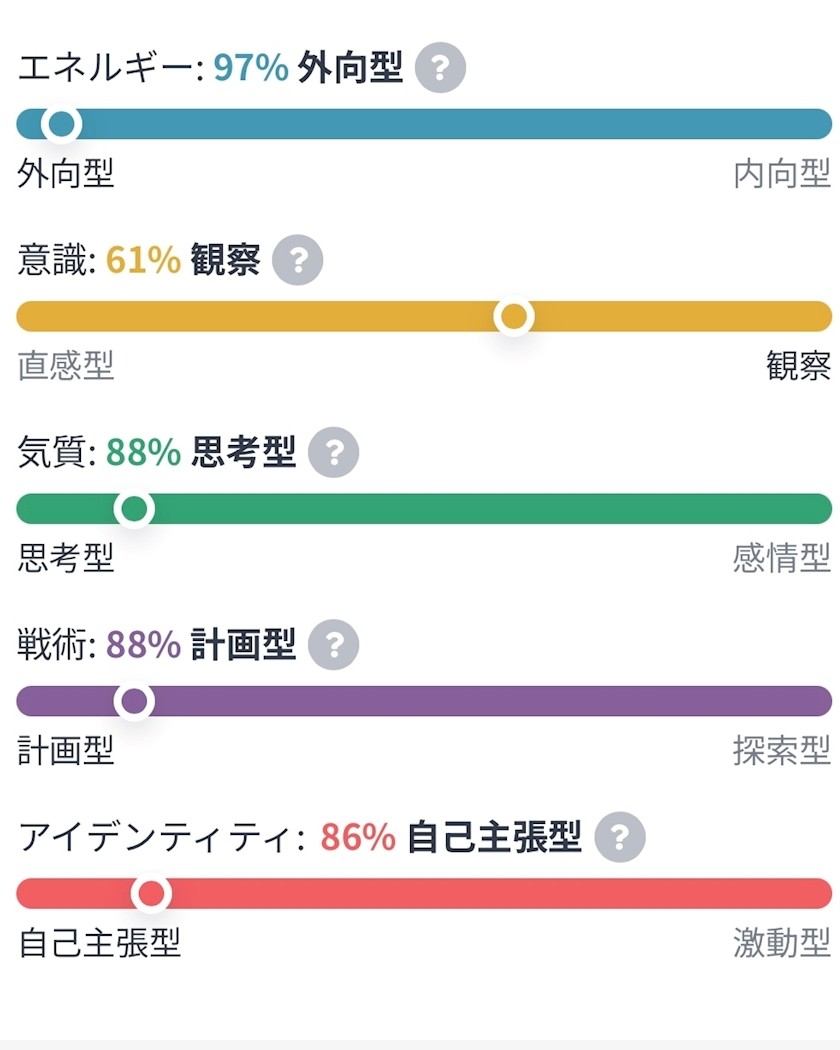Click the blue エネルギー slider handle

pyautogui.click(x=62, y=124)
